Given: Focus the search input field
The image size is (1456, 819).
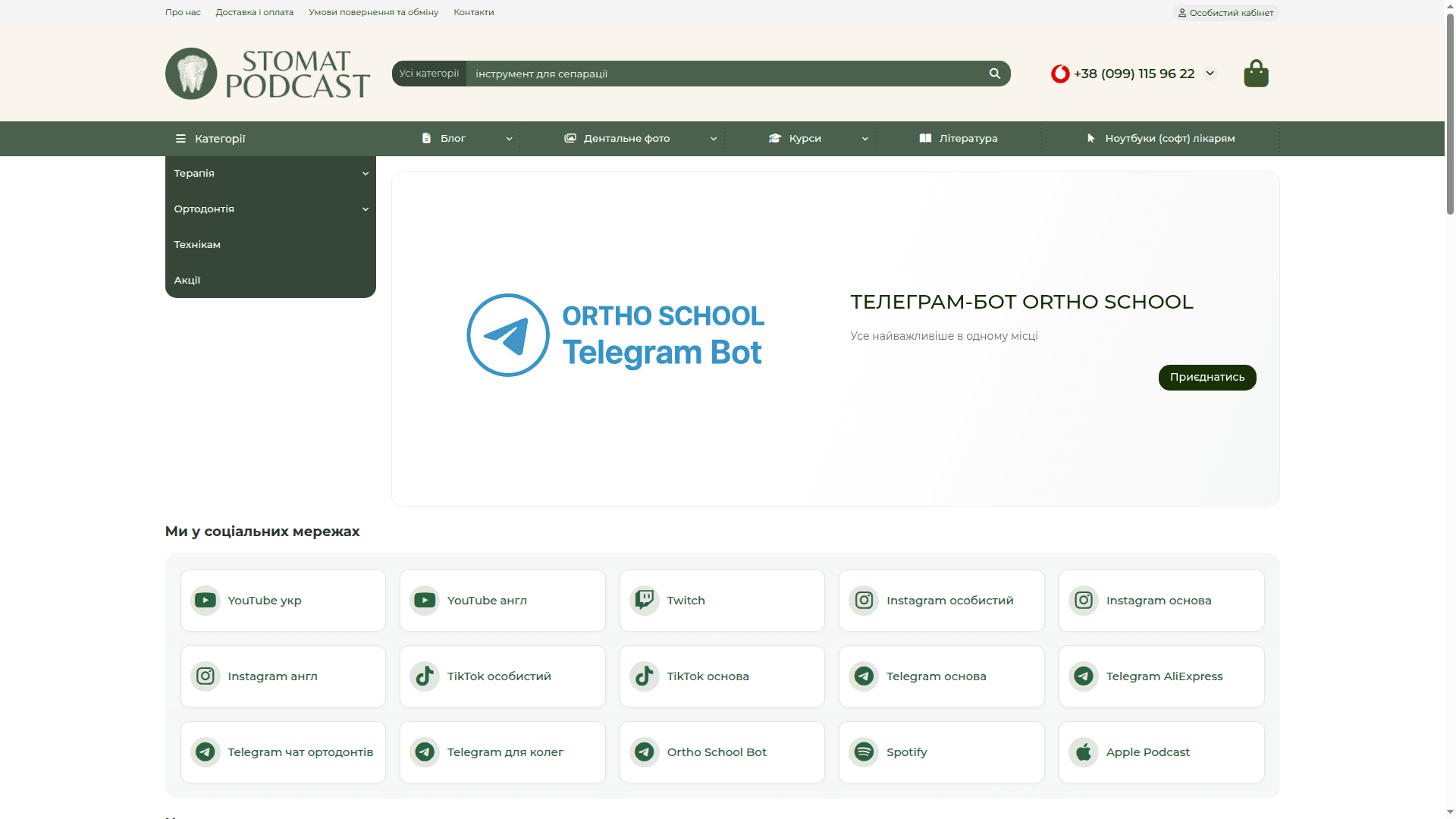Looking at the screenshot, I should coord(724,74).
